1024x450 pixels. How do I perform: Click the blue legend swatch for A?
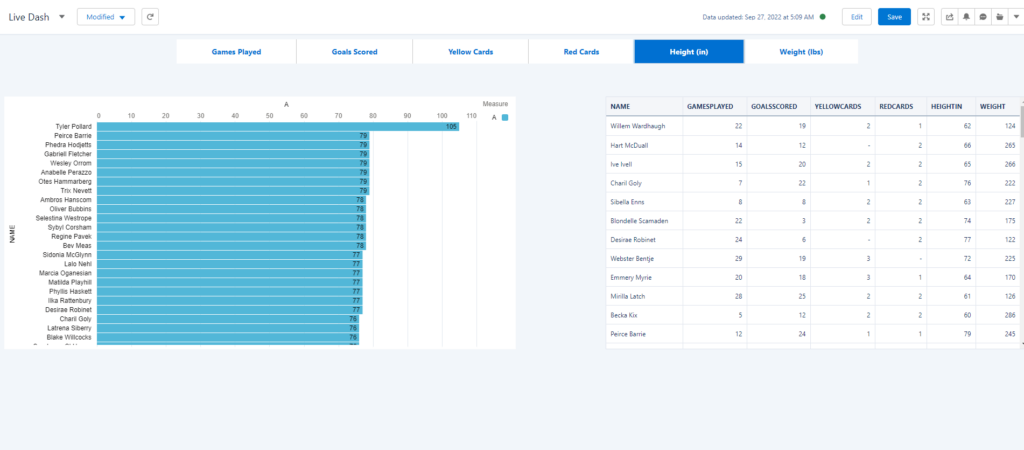[505, 117]
